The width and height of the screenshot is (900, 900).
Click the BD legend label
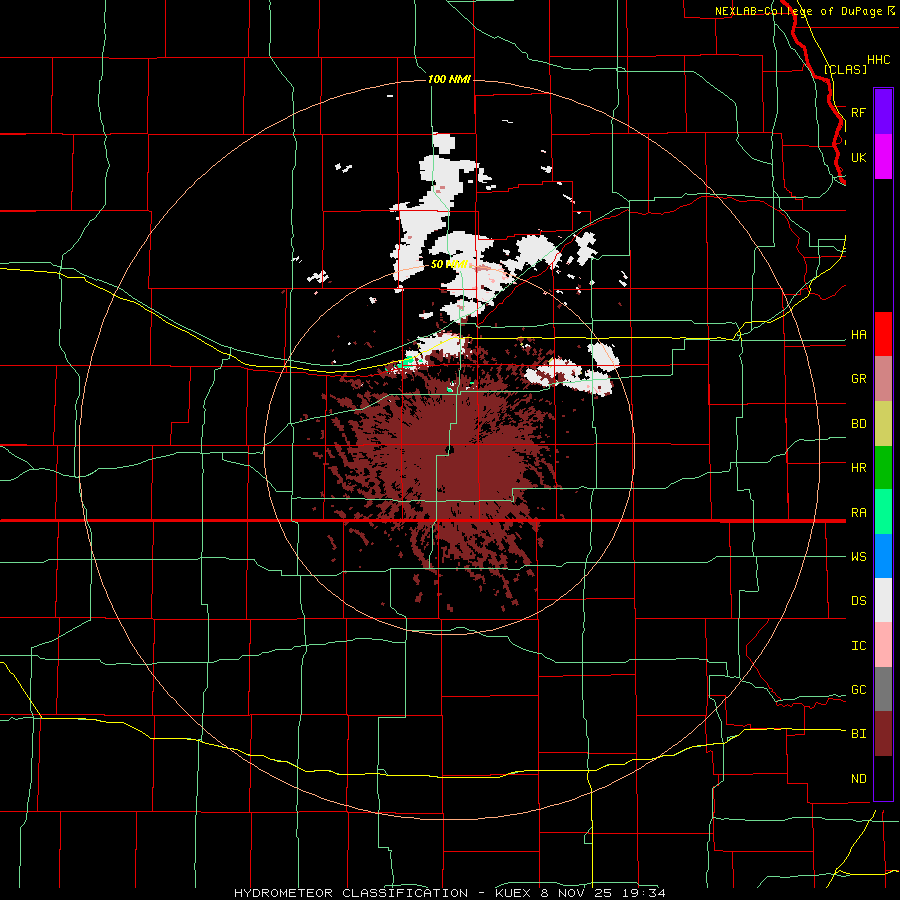(x=858, y=424)
